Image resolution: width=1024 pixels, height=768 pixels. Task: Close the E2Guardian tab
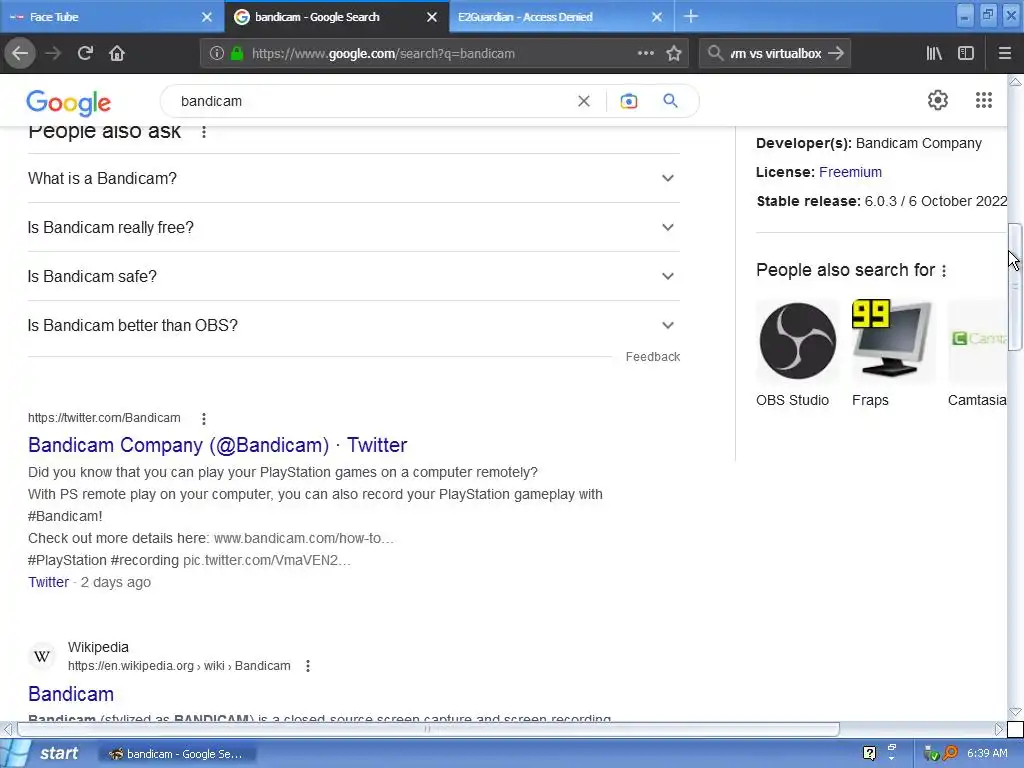[x=657, y=17]
